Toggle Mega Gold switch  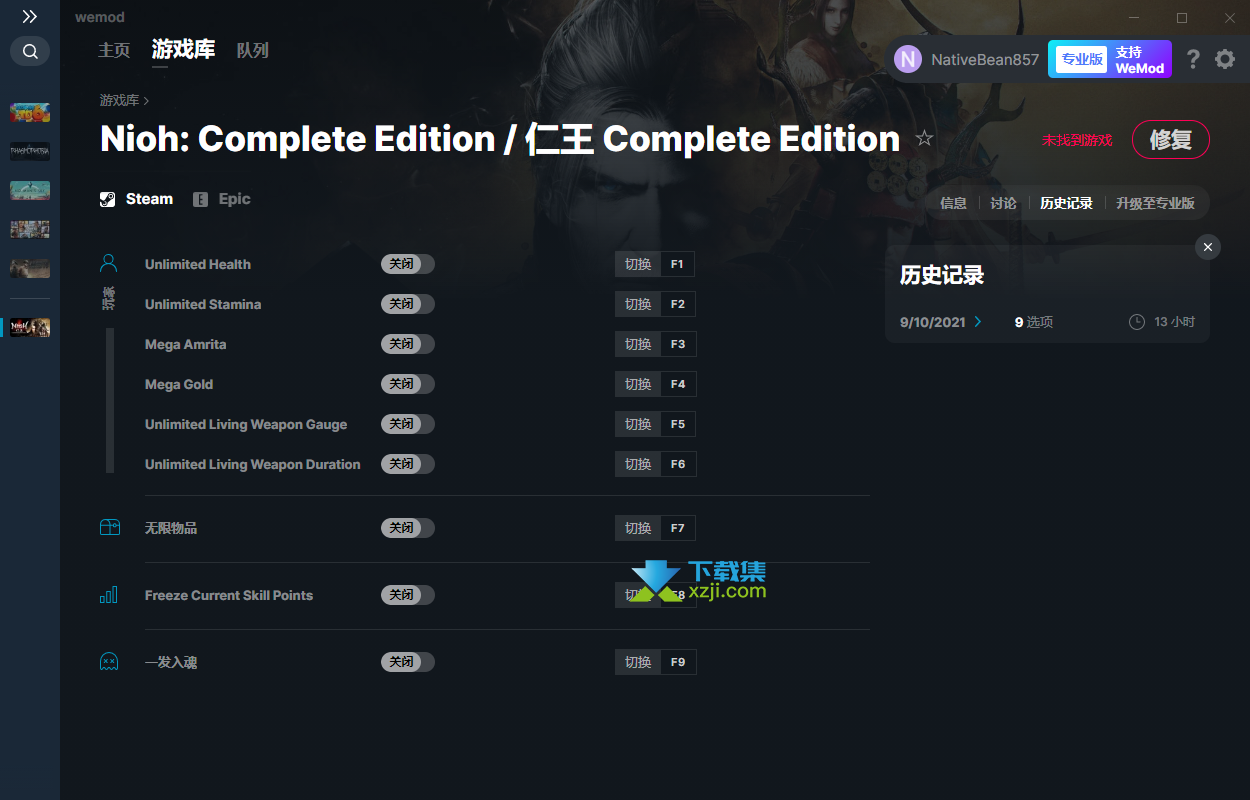point(408,384)
